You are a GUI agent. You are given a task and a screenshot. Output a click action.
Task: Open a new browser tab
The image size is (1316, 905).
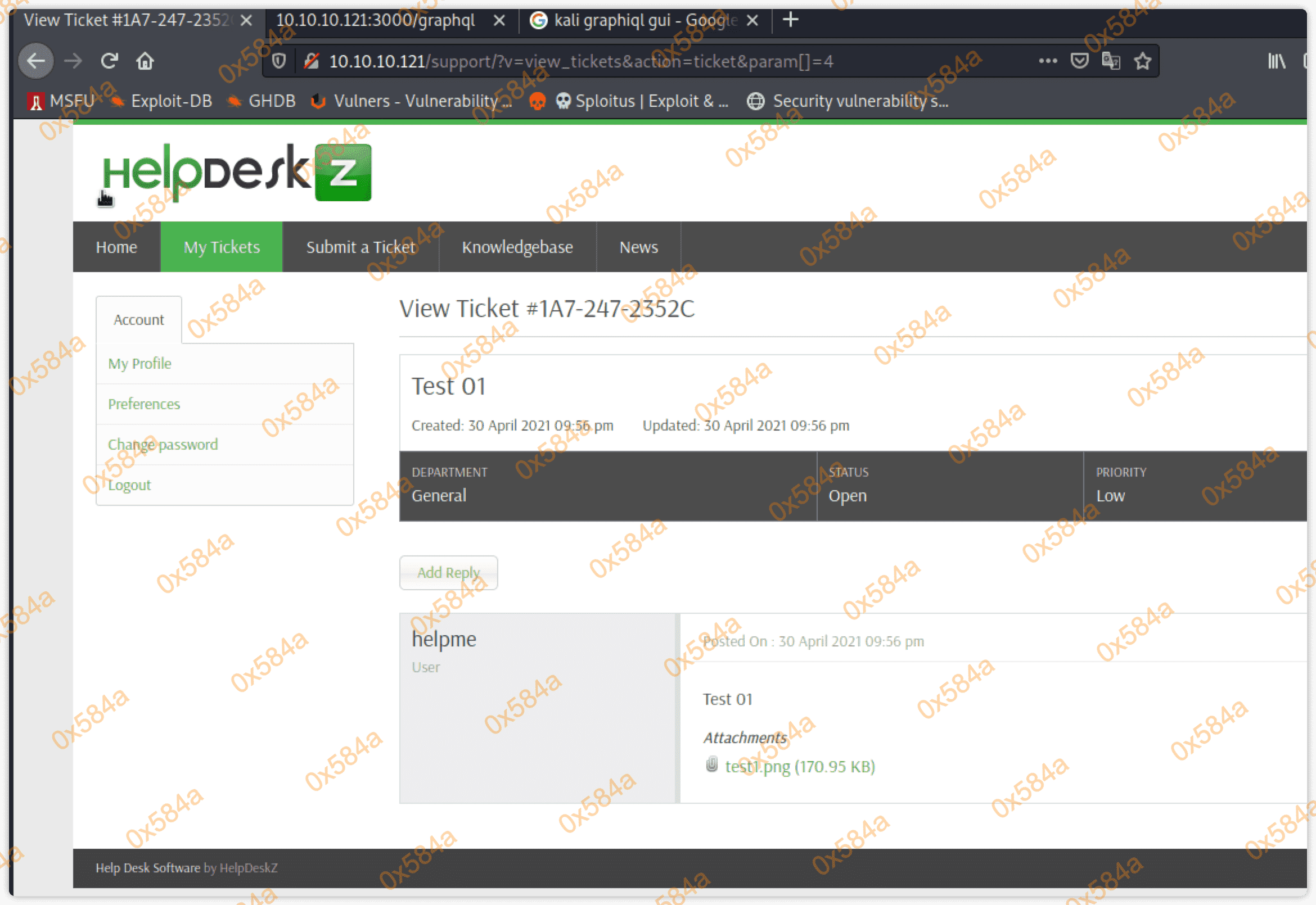click(x=790, y=20)
